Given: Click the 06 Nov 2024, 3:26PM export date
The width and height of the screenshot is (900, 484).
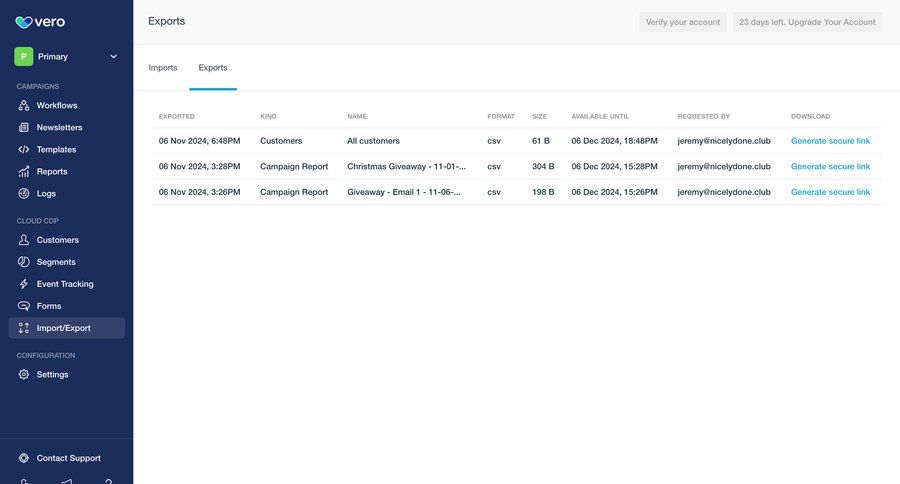Looking at the screenshot, I should (200, 192).
